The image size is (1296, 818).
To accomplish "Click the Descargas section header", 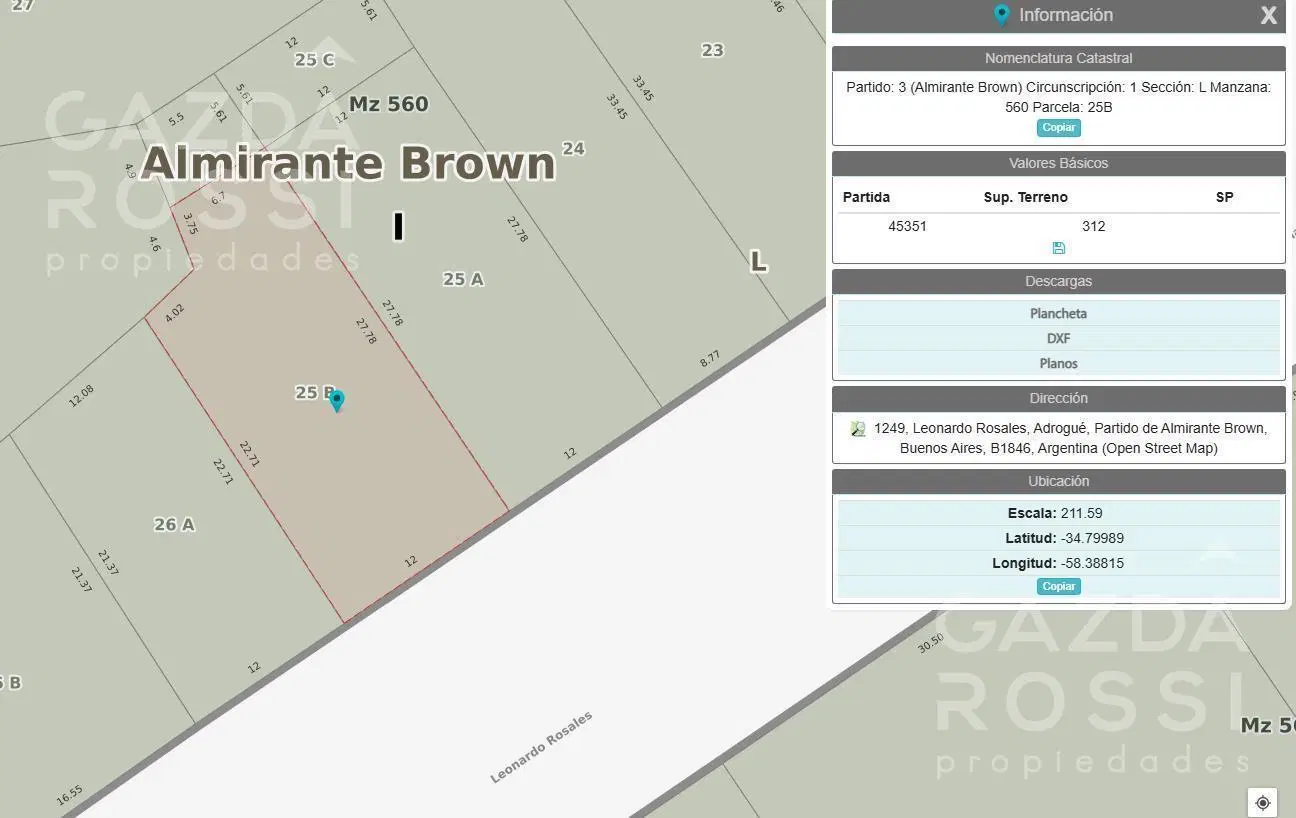I will tap(1059, 282).
